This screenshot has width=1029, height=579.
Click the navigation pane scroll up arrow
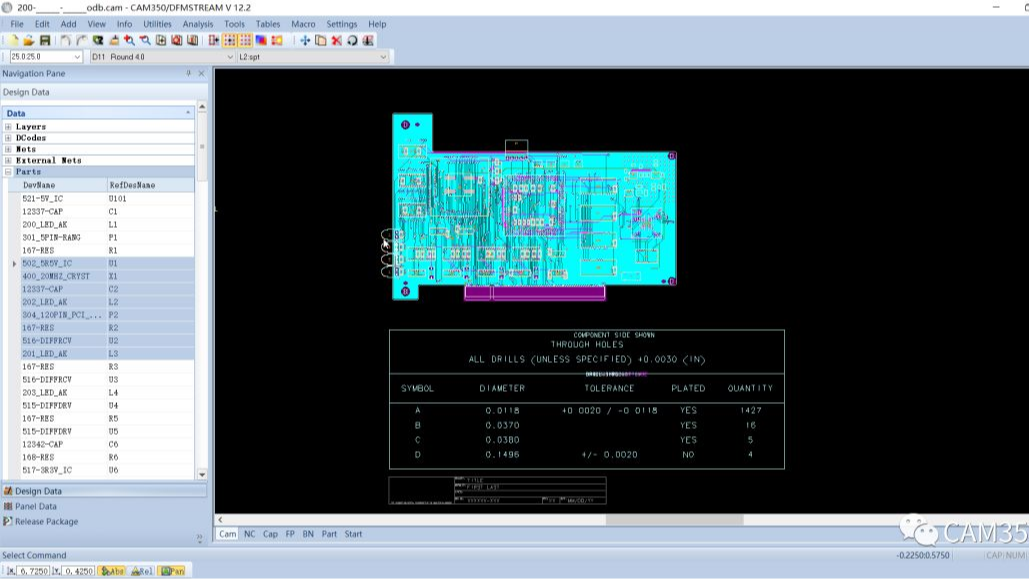pos(202,106)
